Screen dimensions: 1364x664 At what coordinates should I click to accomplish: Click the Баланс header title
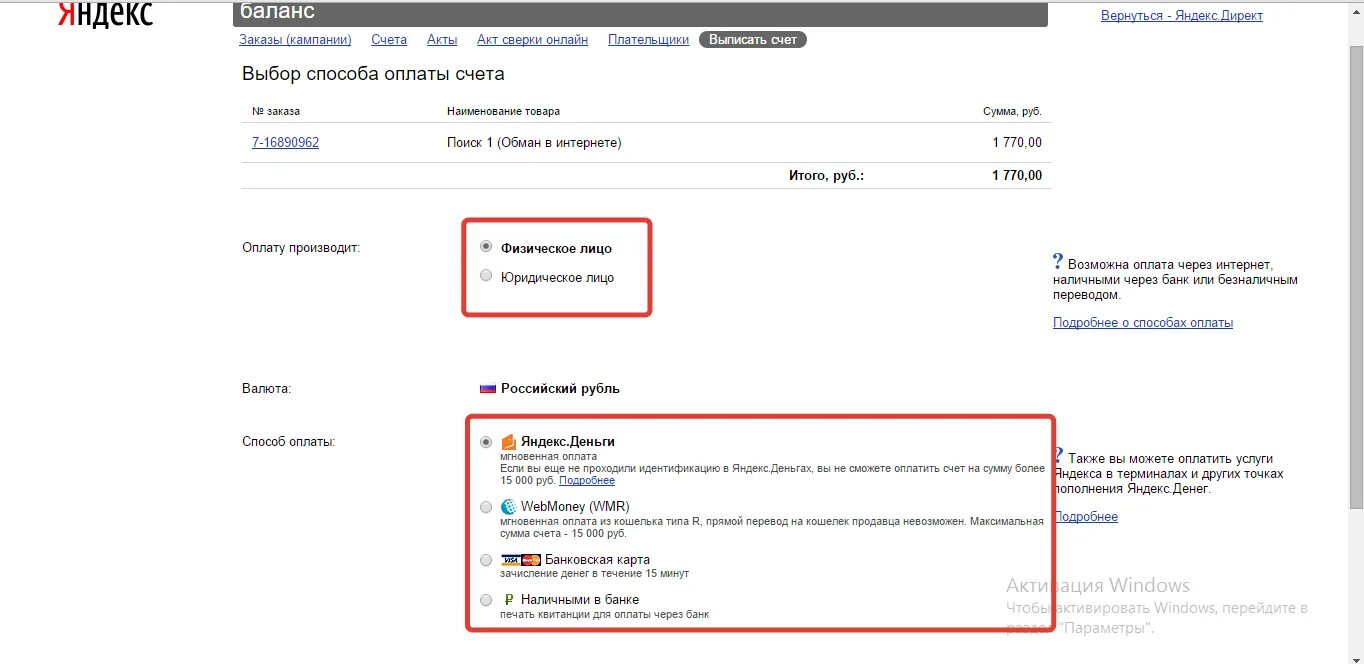tap(277, 12)
